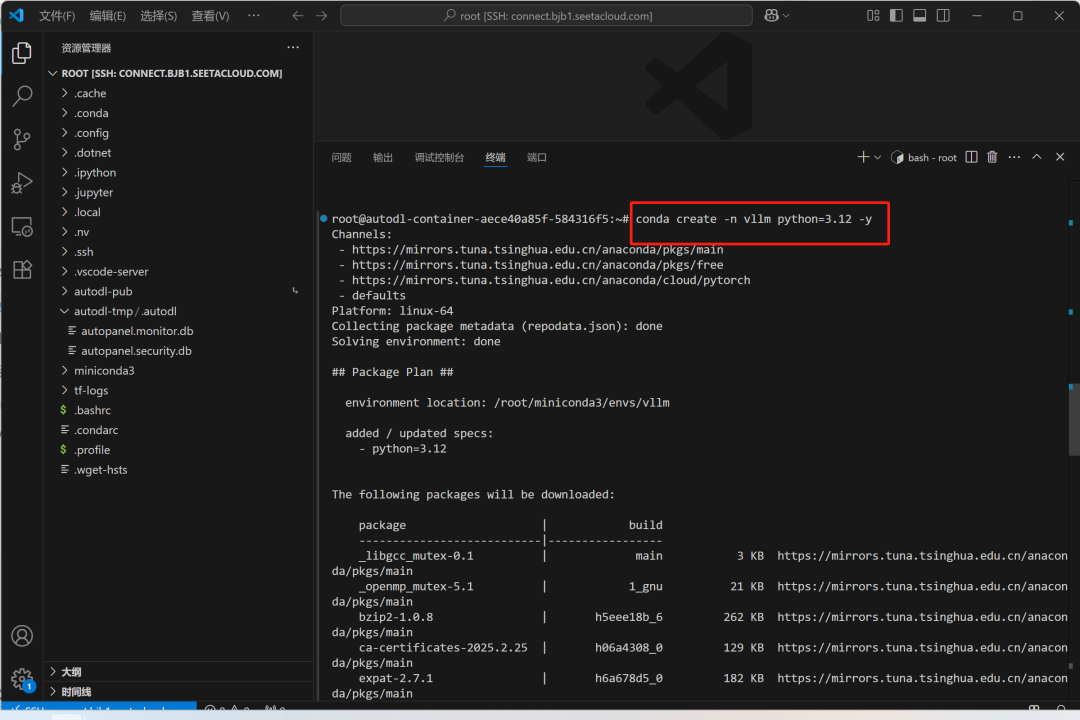The height and width of the screenshot is (720, 1080).
Task: Select the 终端 tab
Action: (x=495, y=158)
